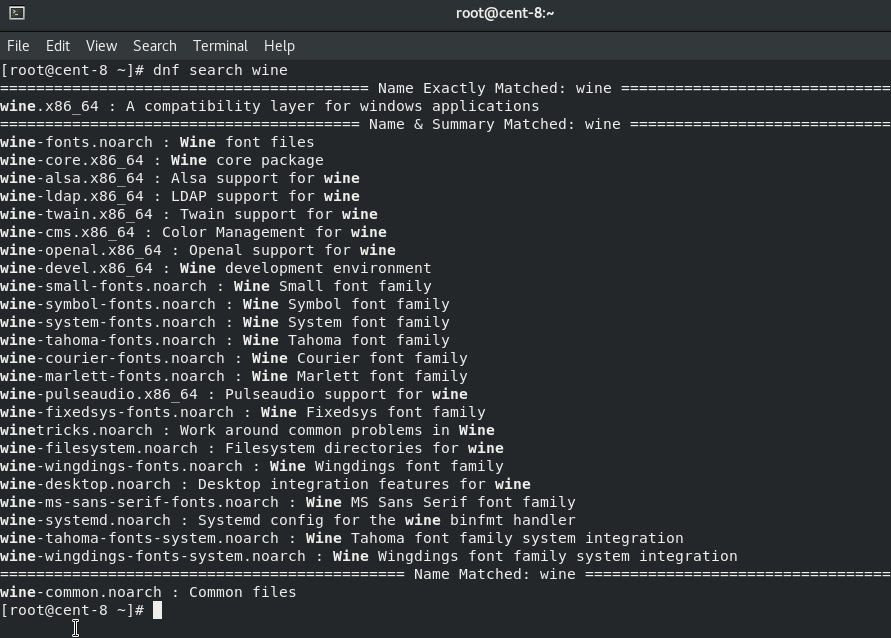Click the wine-devel.x86_64 package line
The image size is (891, 638).
point(215,268)
